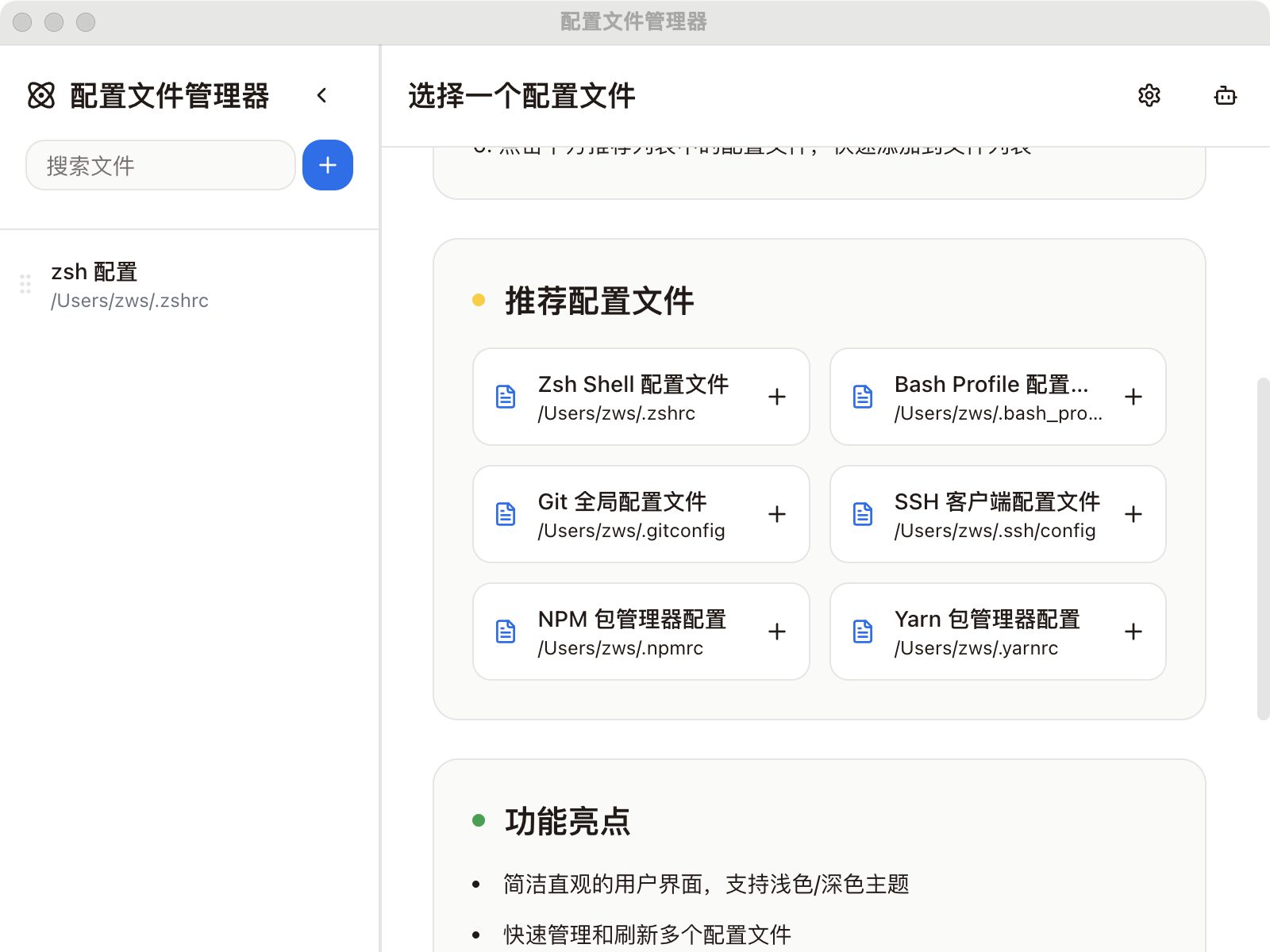Add Zsh Shell 配置文件 with its plus

coord(777,397)
